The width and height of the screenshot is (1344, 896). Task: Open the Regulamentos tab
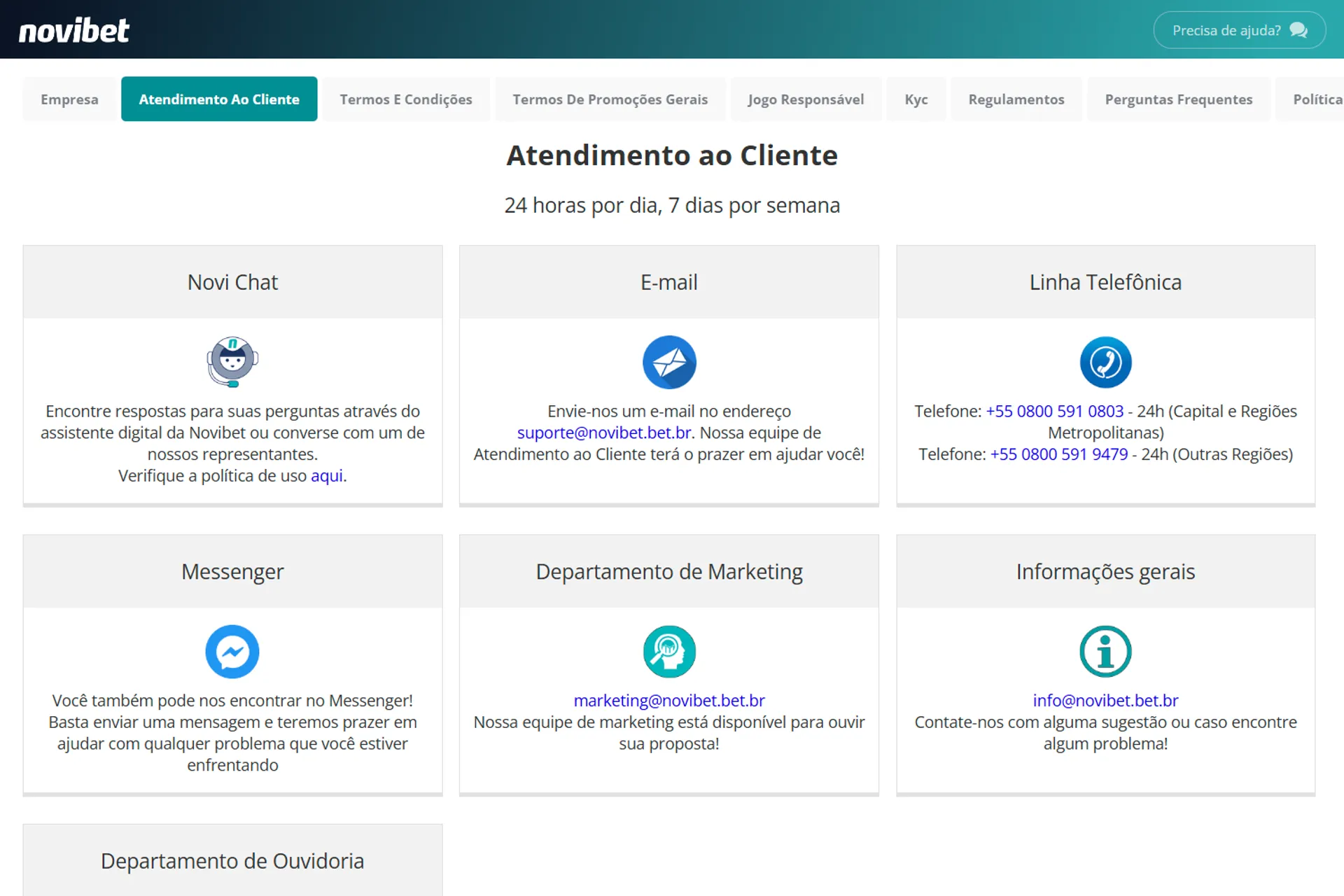pos(1016,99)
